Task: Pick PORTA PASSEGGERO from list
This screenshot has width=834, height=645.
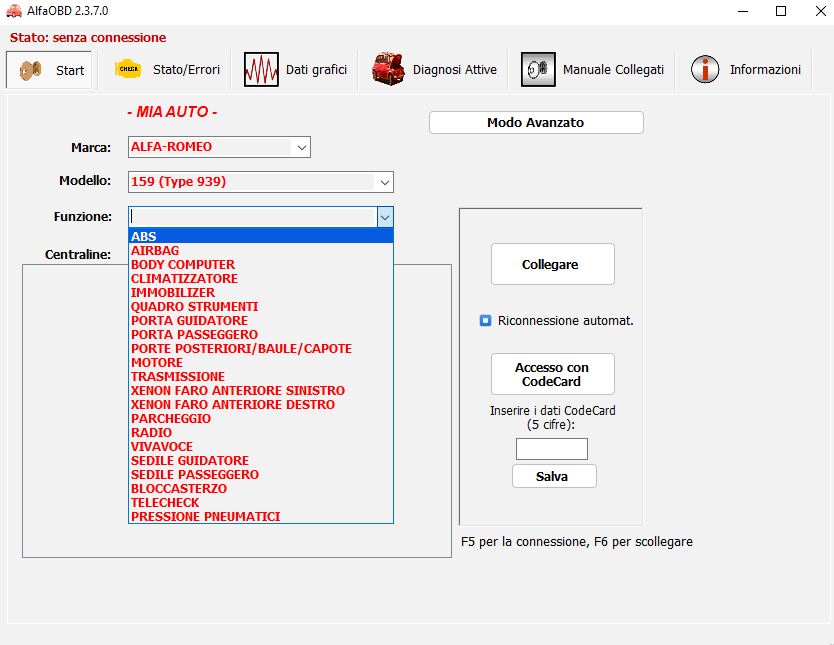Action: pyautogui.click(x=261, y=334)
